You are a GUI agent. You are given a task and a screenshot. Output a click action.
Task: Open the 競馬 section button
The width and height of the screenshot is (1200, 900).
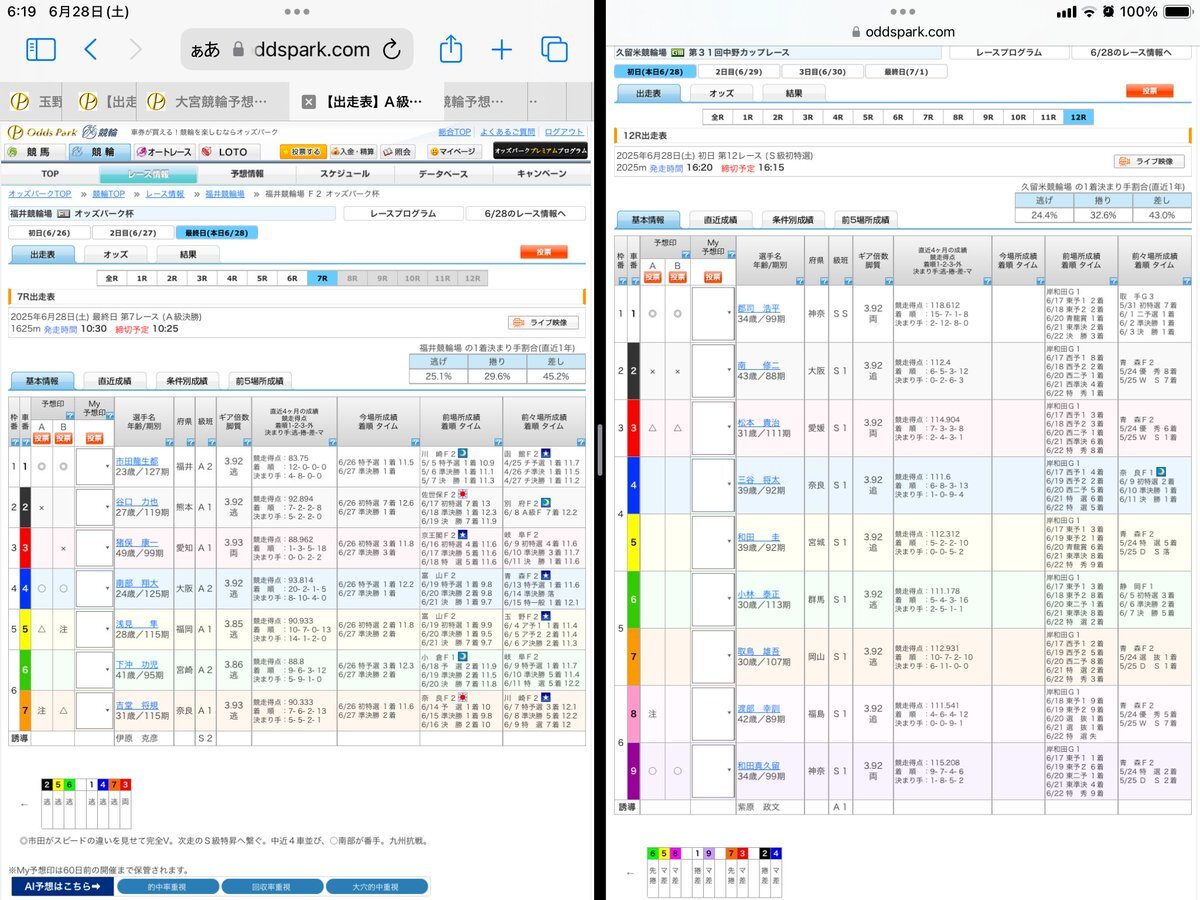(36, 152)
